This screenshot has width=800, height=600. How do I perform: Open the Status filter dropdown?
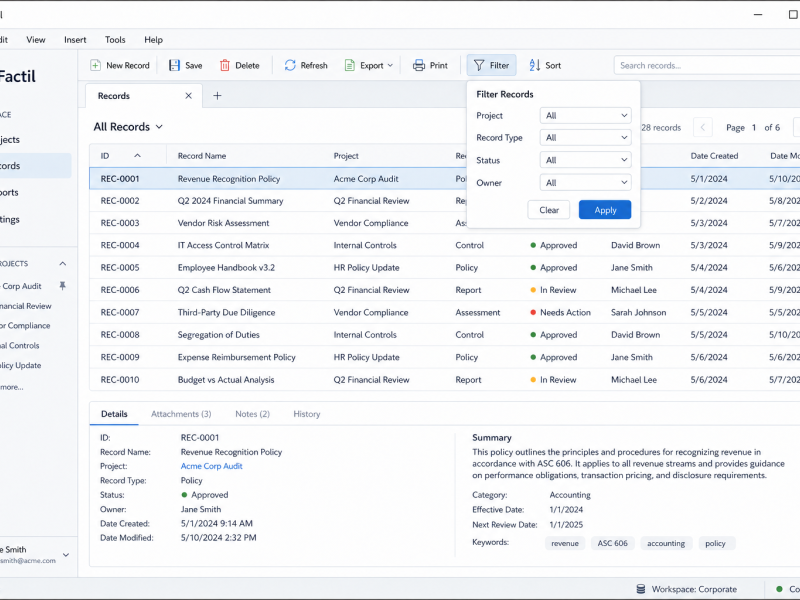(585, 160)
